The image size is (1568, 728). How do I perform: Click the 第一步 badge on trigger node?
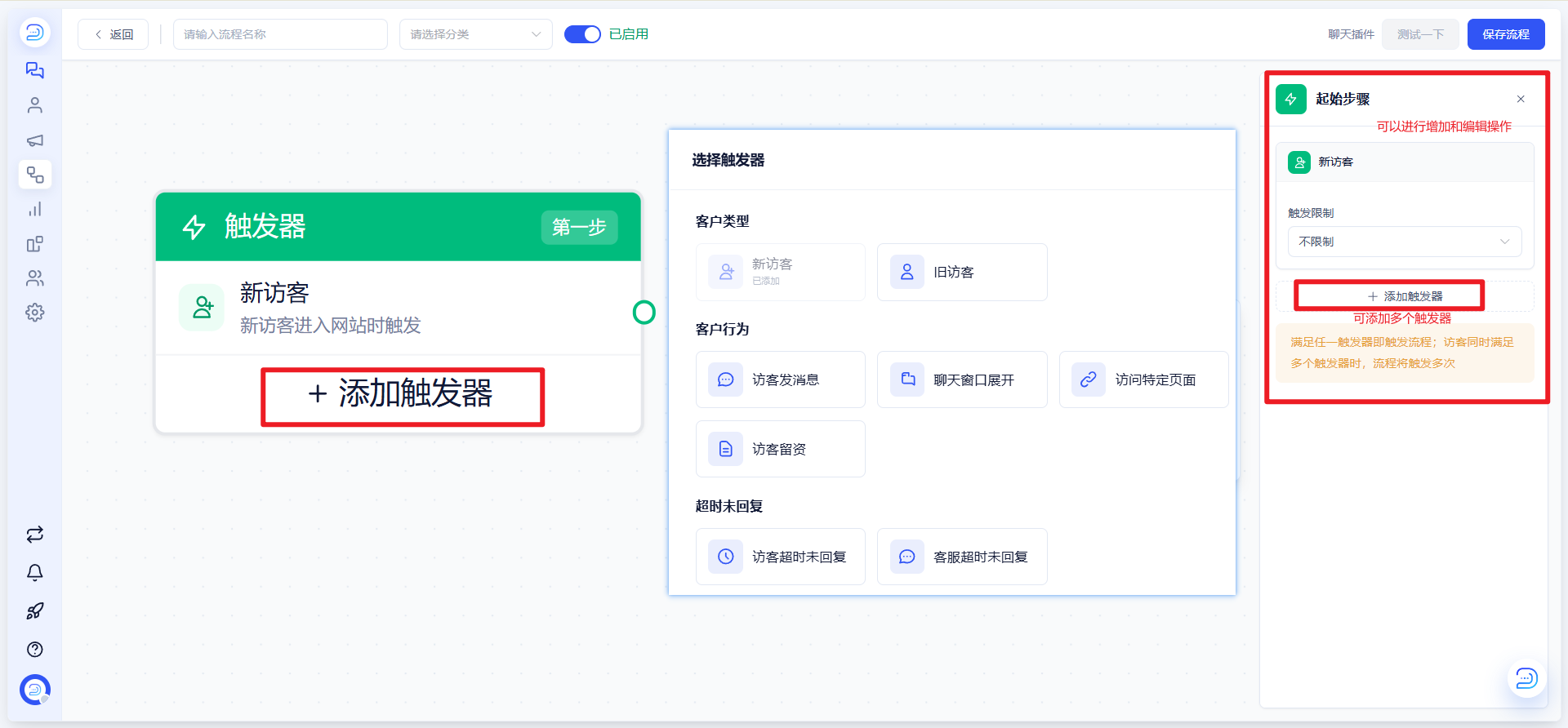(x=579, y=227)
